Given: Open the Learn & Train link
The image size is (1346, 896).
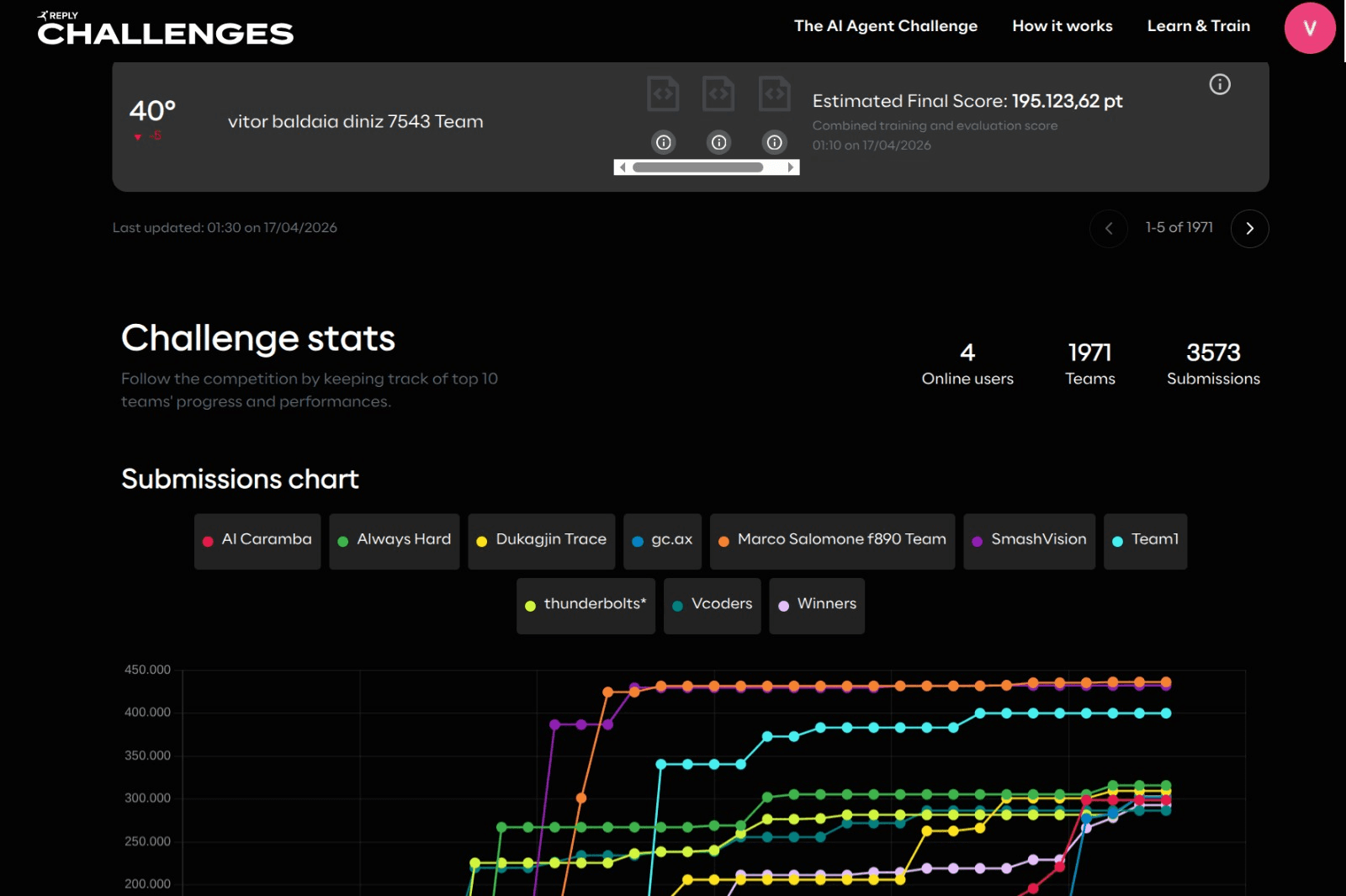Looking at the screenshot, I should [x=1199, y=26].
